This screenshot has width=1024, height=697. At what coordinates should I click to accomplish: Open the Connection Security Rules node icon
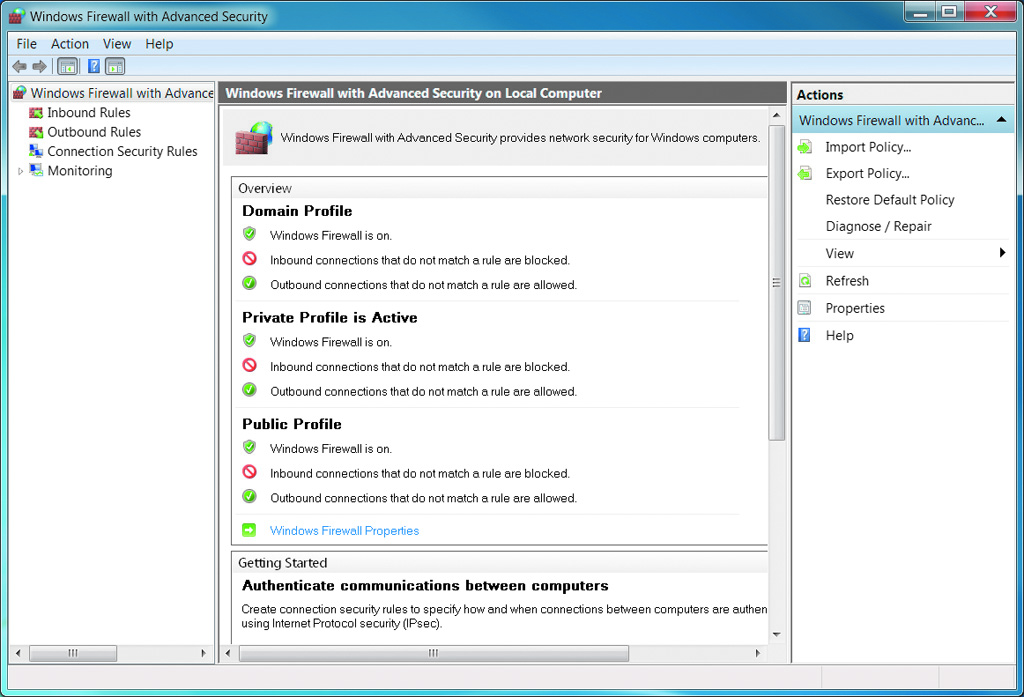(x=37, y=152)
